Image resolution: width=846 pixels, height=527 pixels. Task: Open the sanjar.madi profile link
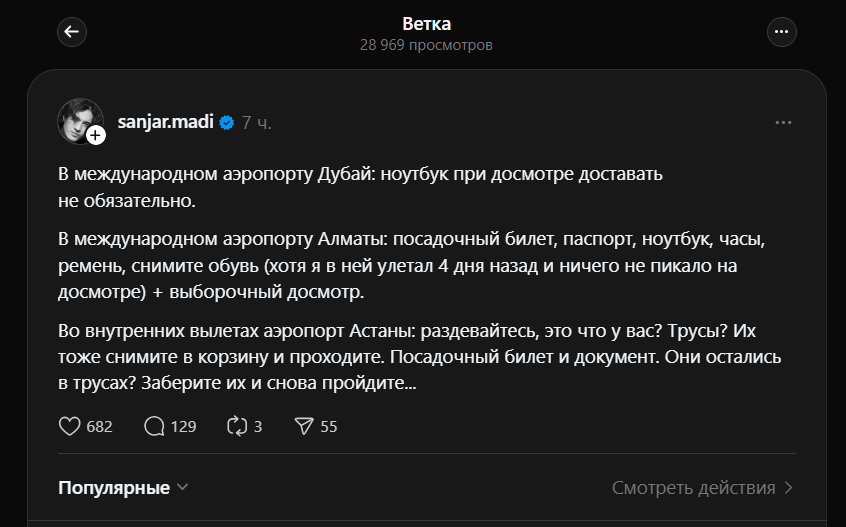[x=166, y=123]
